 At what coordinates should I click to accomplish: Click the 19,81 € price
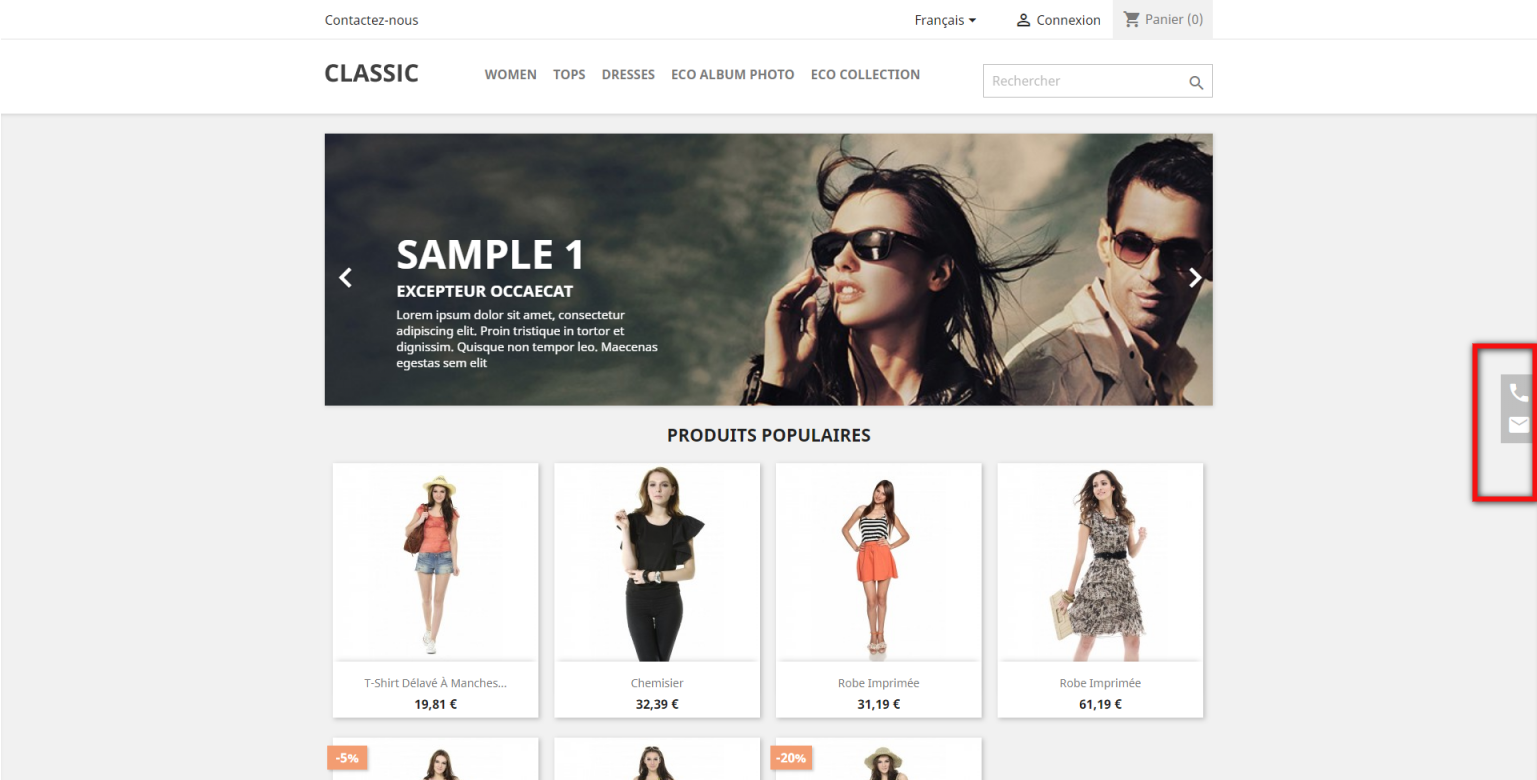tap(435, 704)
